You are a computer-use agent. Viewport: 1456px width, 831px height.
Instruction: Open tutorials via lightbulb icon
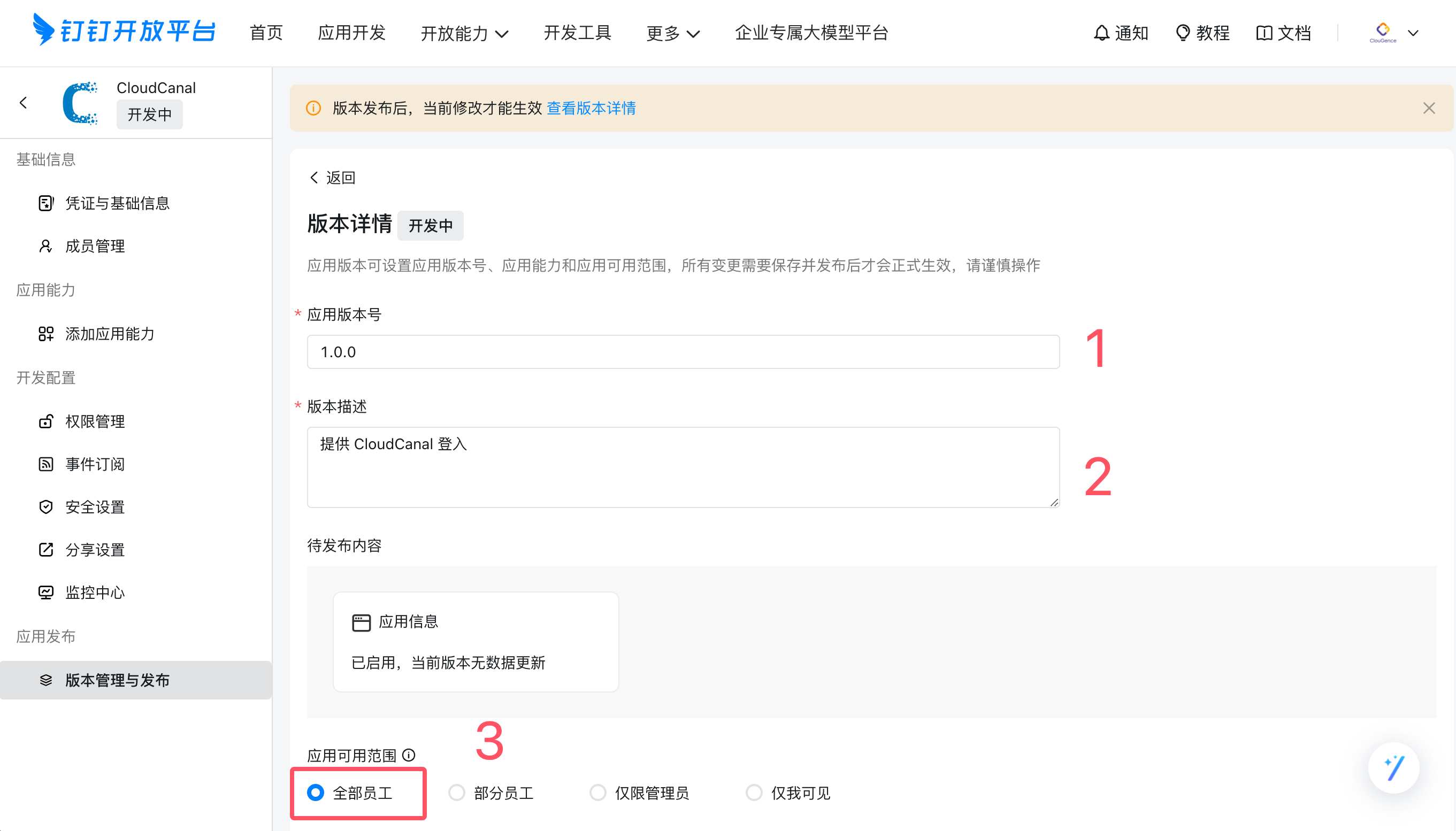coord(1183,33)
